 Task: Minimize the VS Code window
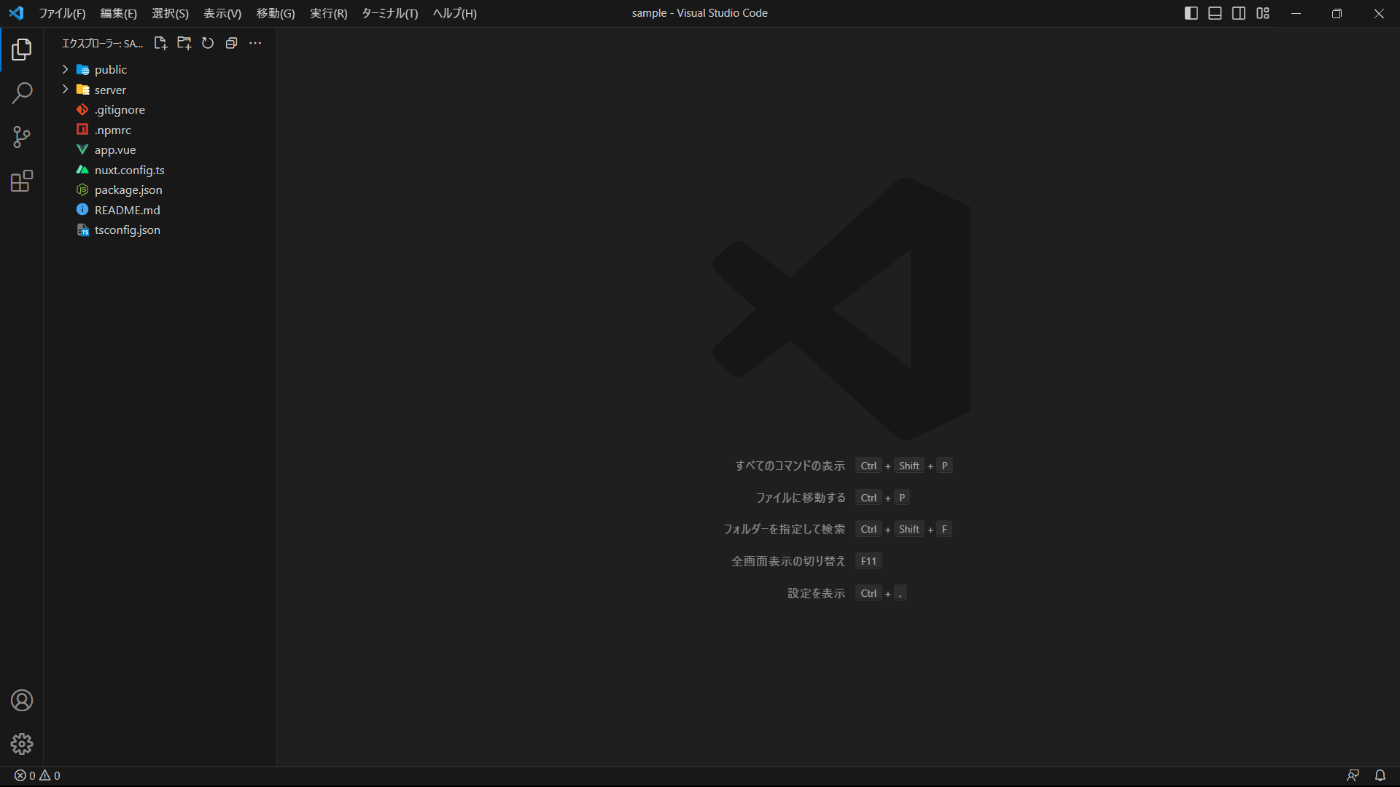click(x=1296, y=13)
